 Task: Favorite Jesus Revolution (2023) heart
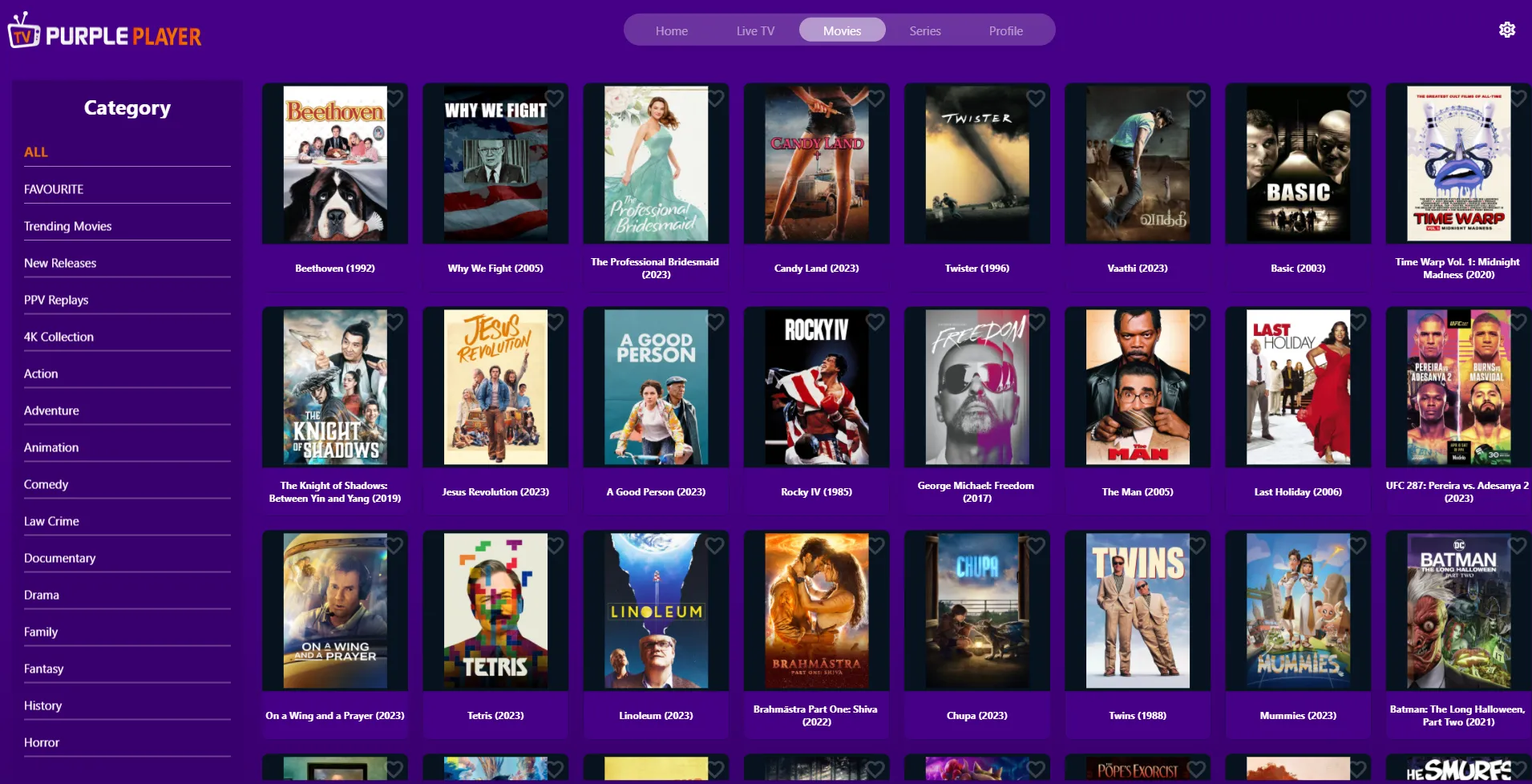coord(555,321)
